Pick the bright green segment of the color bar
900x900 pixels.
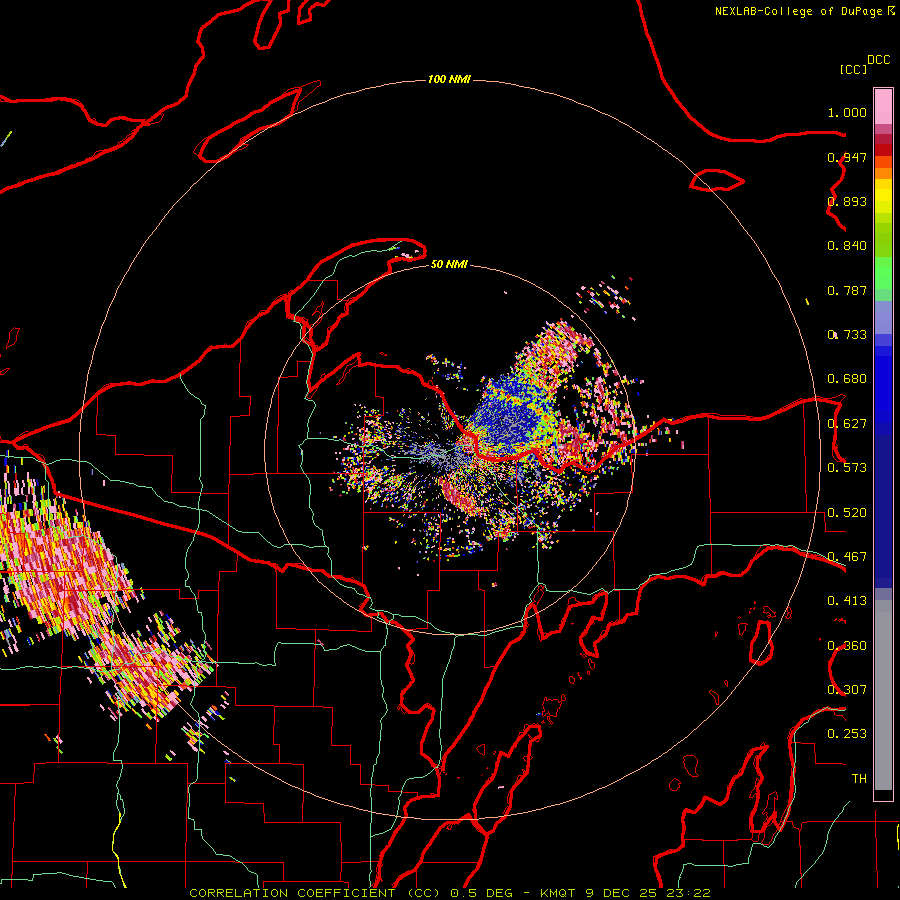point(883,273)
